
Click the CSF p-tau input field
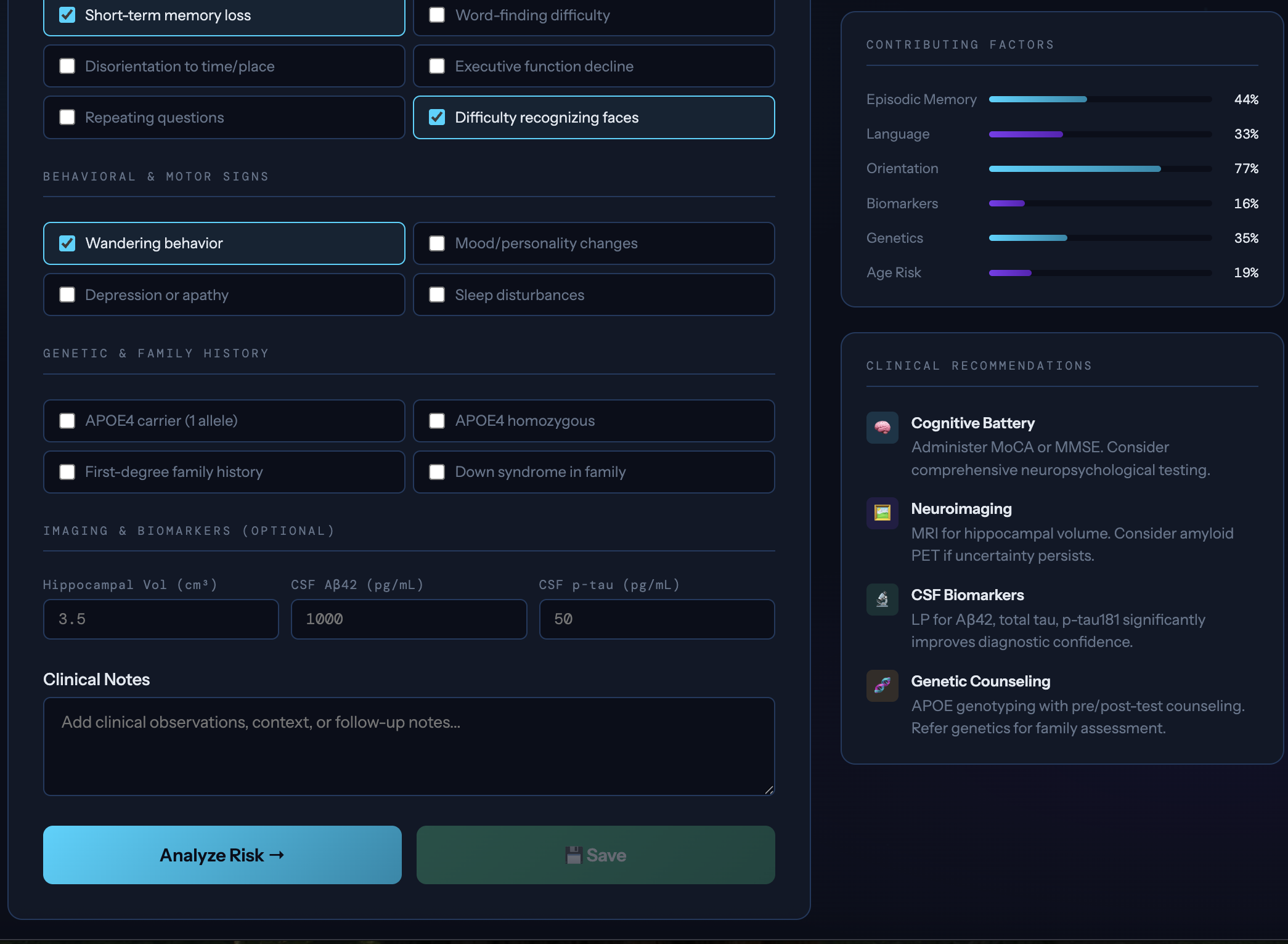coord(656,619)
